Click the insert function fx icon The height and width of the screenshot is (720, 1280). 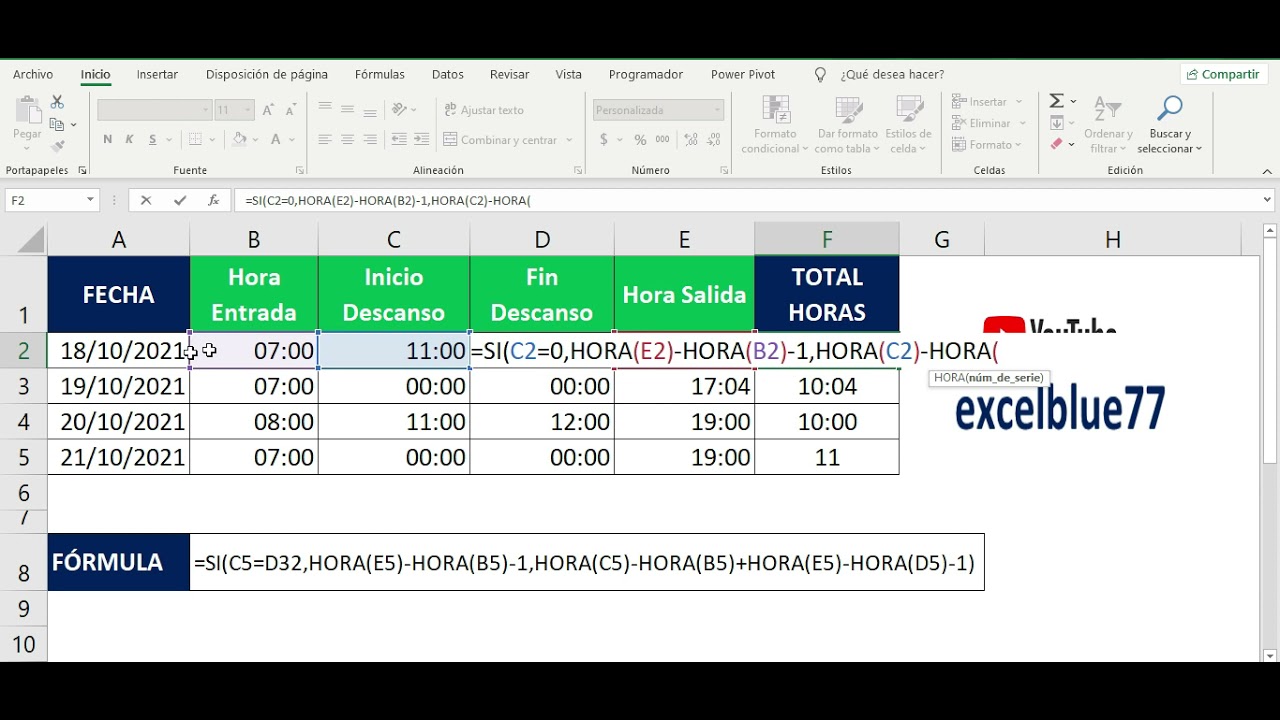[x=213, y=200]
